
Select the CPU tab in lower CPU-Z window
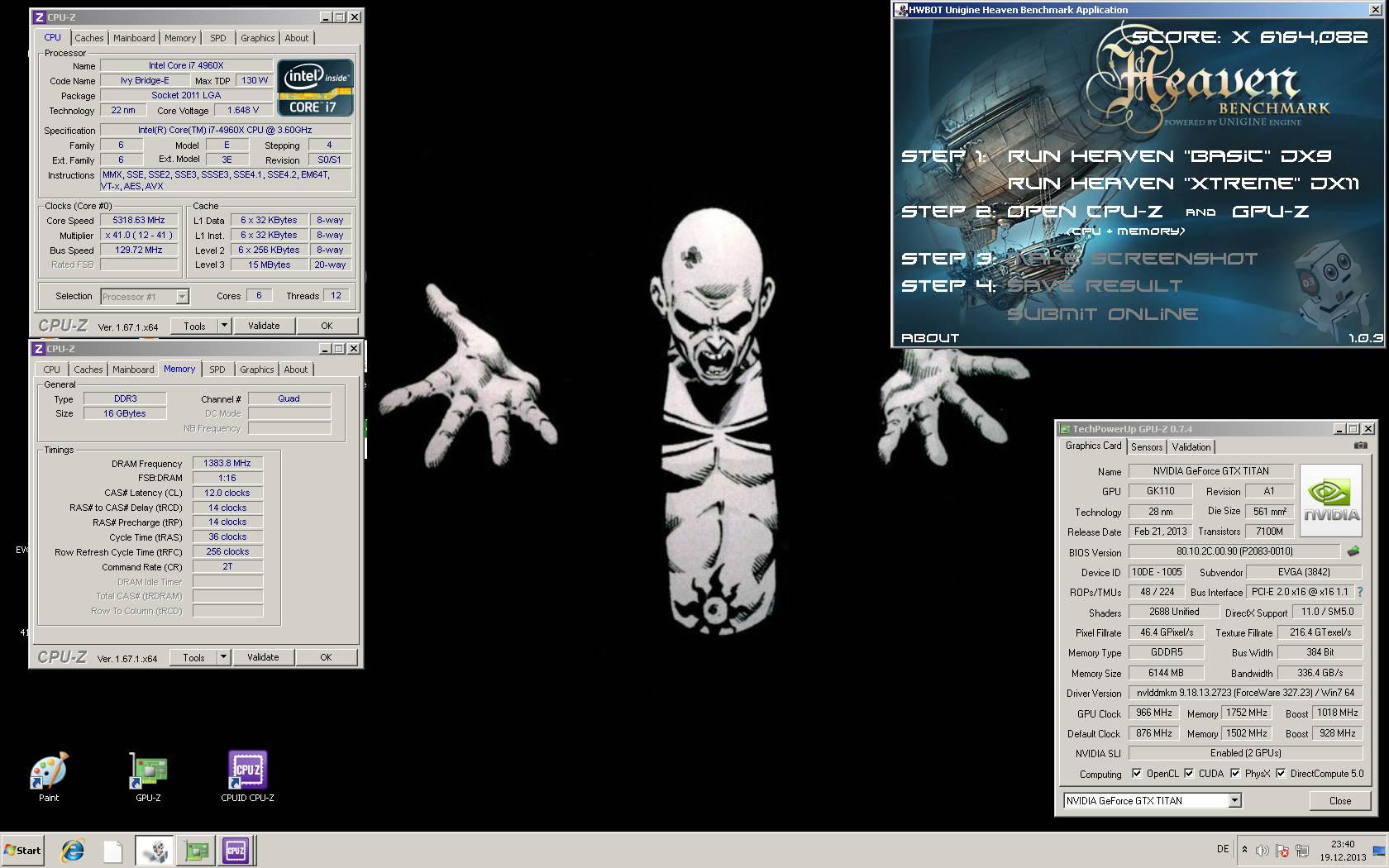coord(51,370)
